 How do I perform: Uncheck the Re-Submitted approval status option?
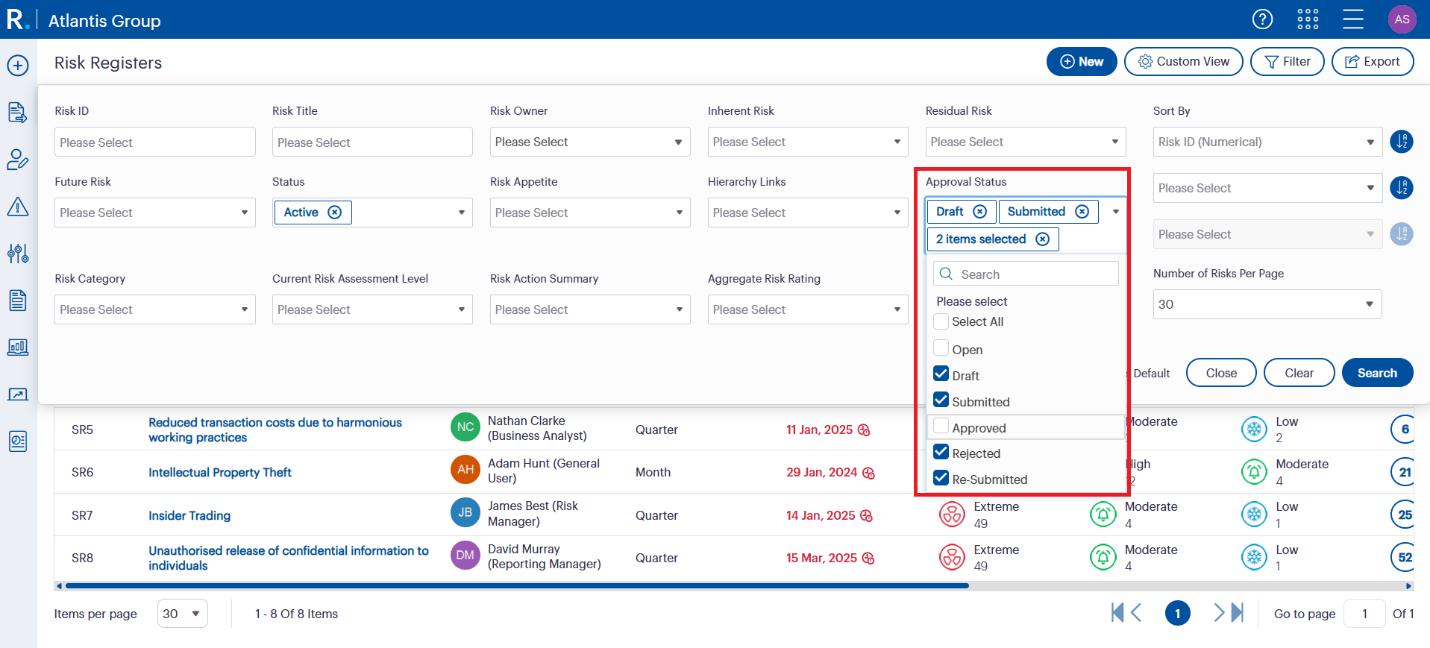click(x=941, y=478)
